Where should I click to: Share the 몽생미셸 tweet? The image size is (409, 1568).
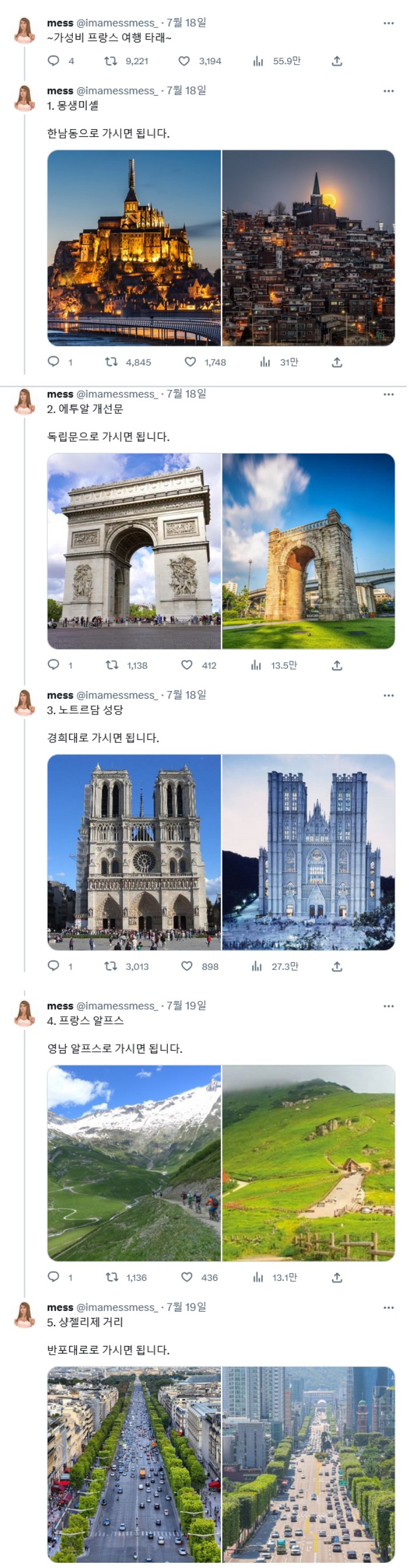[337, 362]
